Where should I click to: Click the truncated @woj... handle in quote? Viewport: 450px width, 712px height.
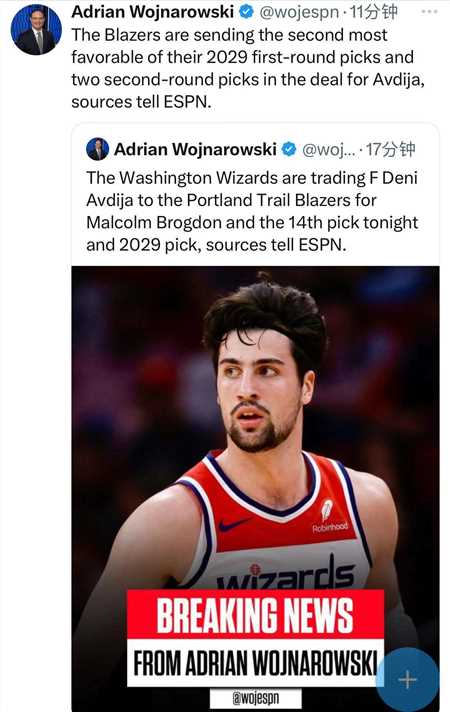329,149
